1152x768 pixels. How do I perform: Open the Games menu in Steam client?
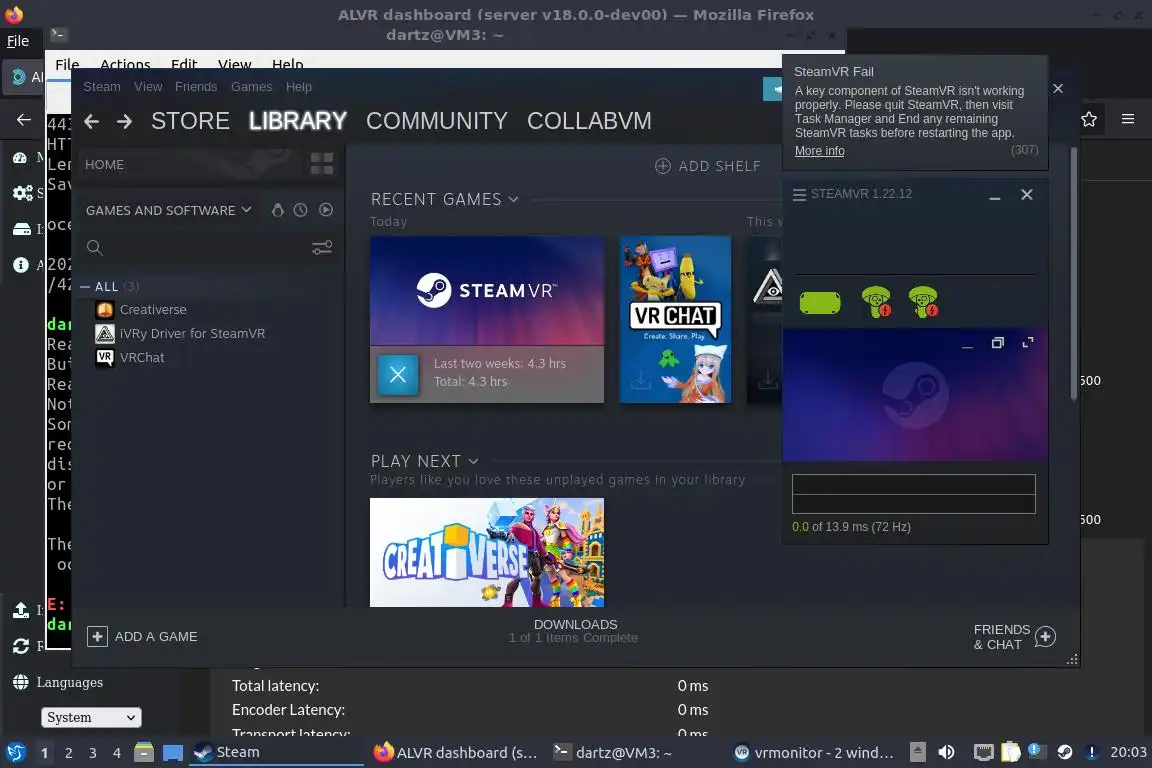coord(251,87)
